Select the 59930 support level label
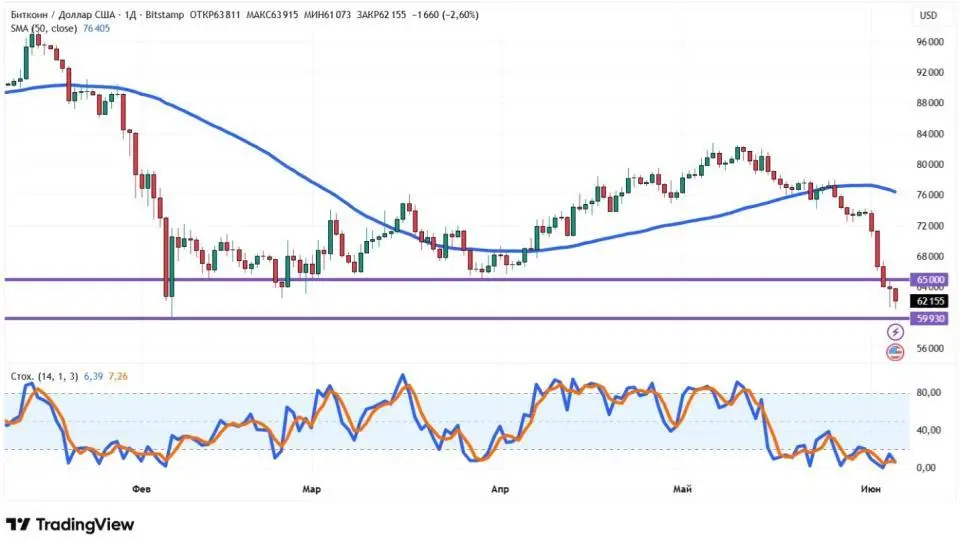 click(x=929, y=318)
